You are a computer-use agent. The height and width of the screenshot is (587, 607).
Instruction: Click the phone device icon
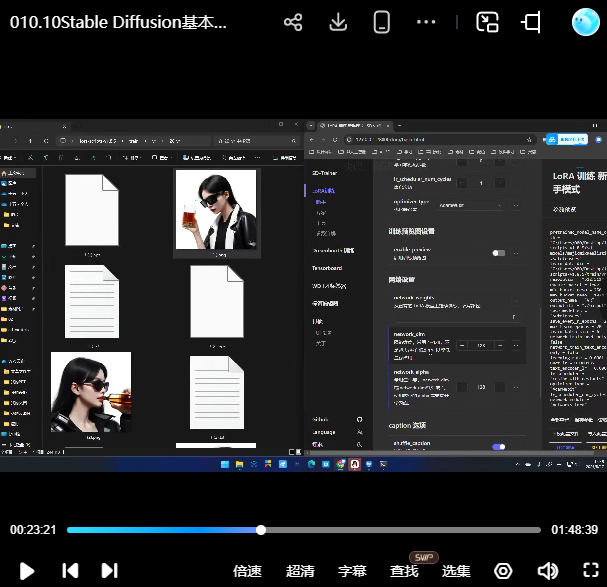(381, 22)
